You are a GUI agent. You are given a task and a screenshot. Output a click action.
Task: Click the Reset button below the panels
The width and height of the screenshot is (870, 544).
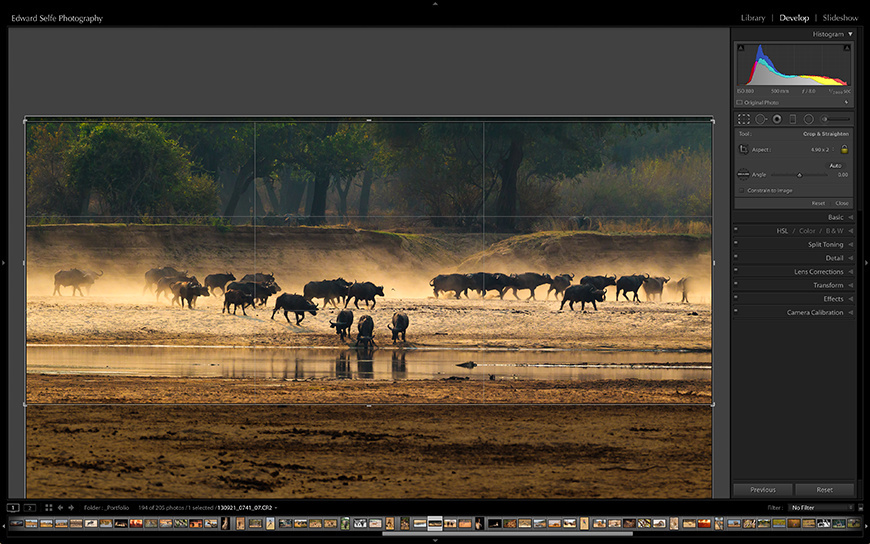tap(825, 490)
